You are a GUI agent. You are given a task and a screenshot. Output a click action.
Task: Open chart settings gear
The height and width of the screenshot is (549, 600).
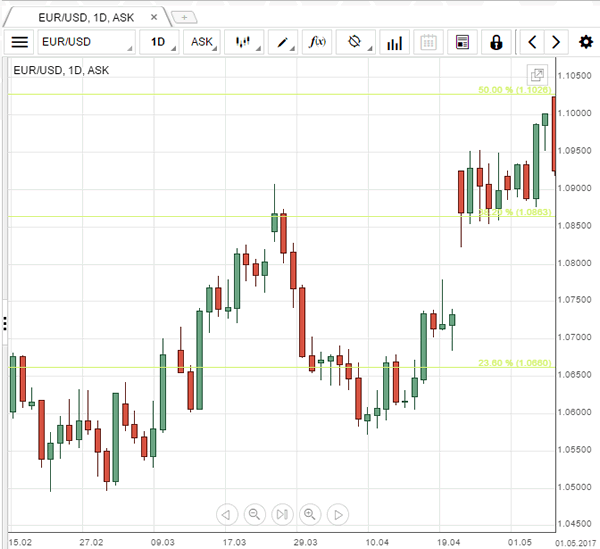click(x=586, y=42)
